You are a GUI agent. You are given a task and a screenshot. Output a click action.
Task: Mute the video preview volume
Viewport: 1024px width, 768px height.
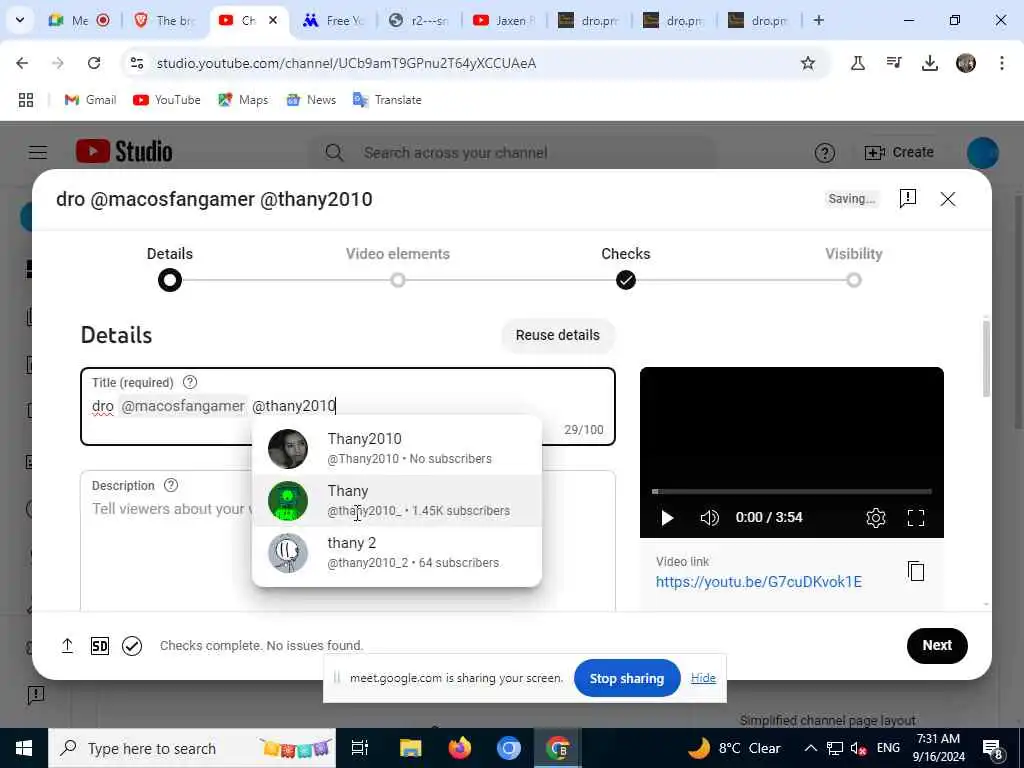(709, 518)
